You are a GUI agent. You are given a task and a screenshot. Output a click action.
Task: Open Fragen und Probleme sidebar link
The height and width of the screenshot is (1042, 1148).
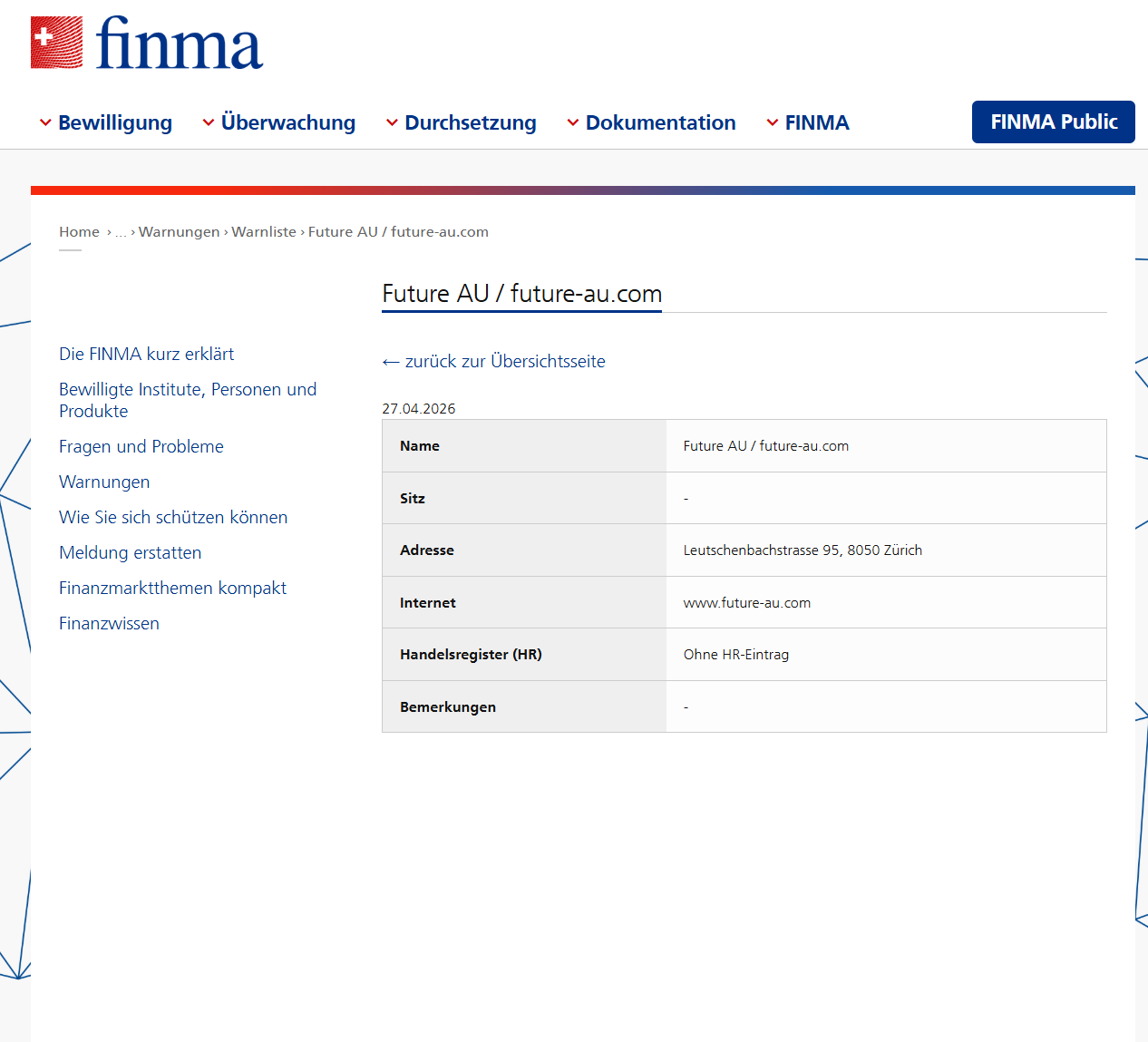tap(141, 446)
